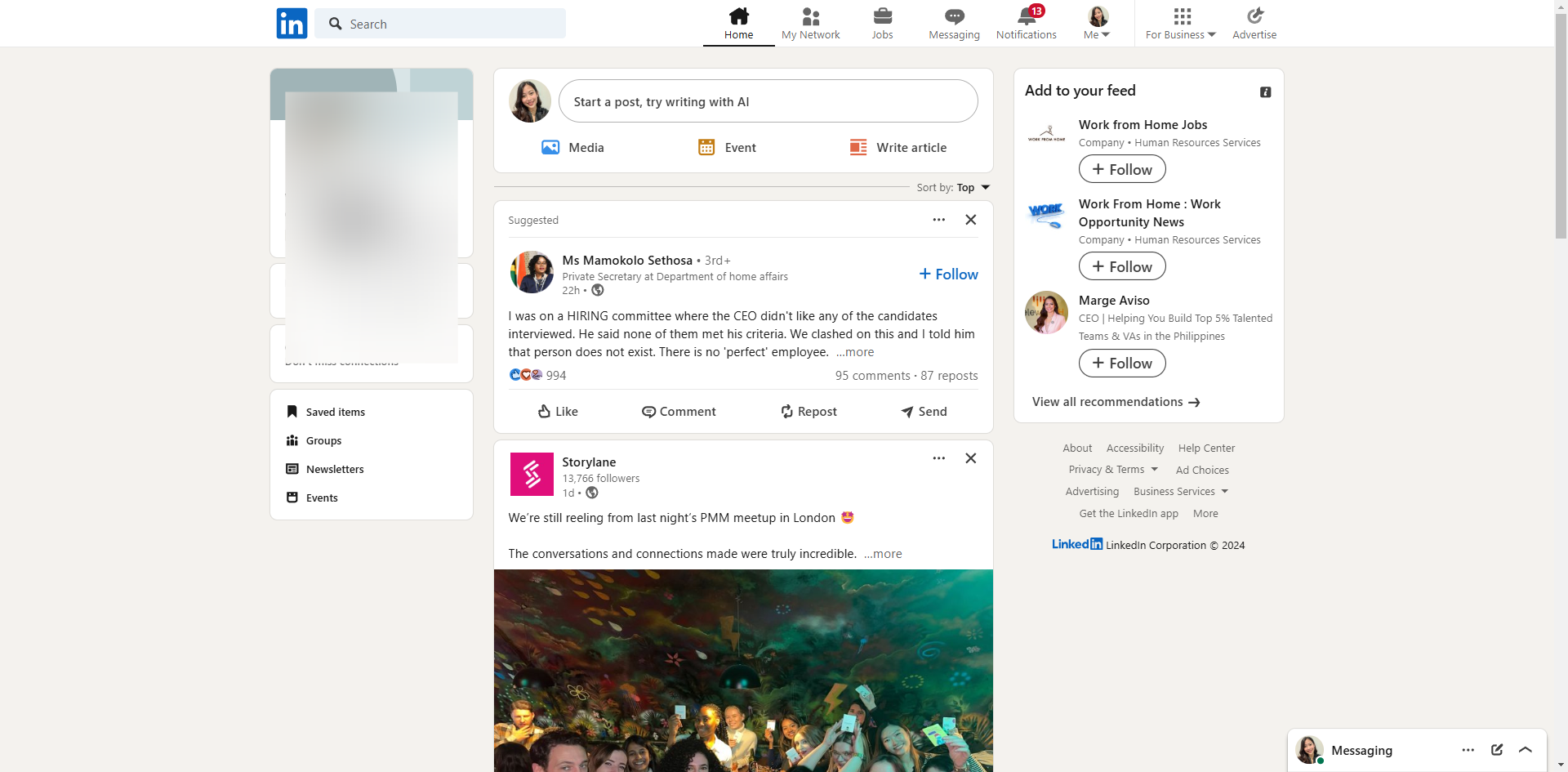
Task: Open Storylane company logo
Action: 532,474
